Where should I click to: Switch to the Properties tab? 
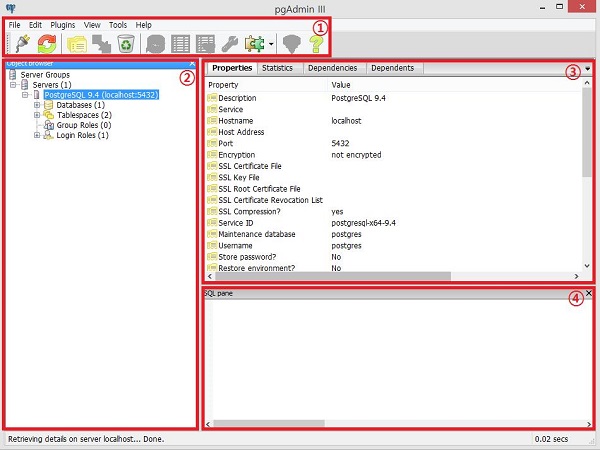tap(232, 68)
